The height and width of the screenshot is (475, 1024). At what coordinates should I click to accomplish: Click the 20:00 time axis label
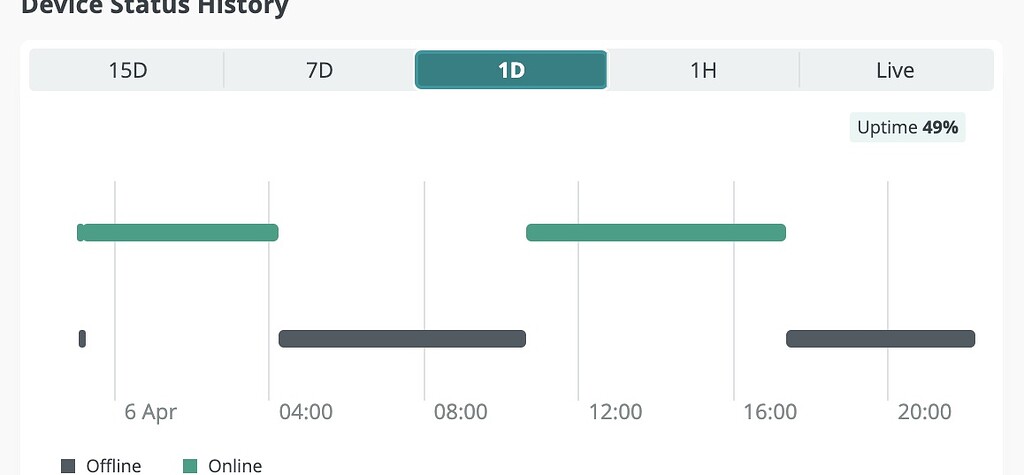924,412
